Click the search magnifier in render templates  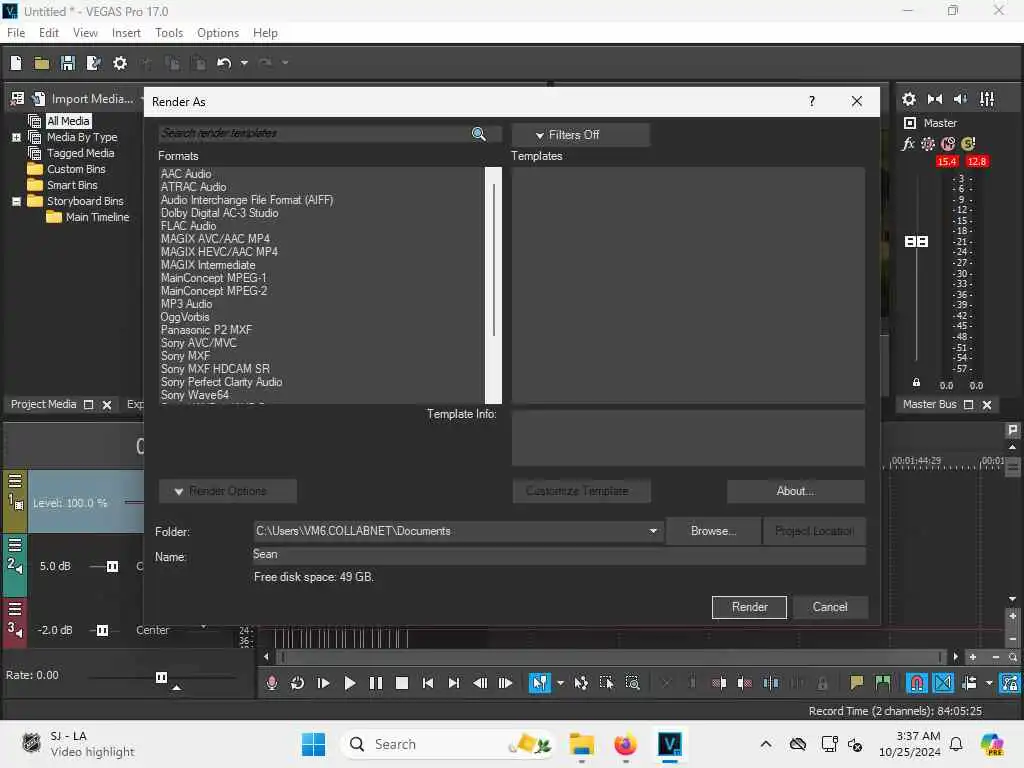click(x=479, y=134)
